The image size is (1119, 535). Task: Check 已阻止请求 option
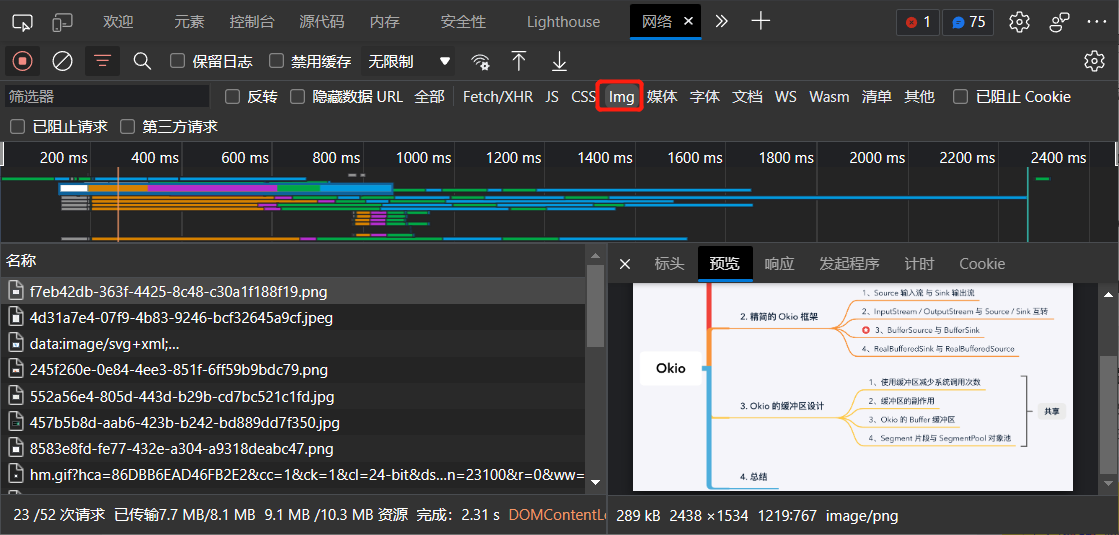(x=18, y=127)
